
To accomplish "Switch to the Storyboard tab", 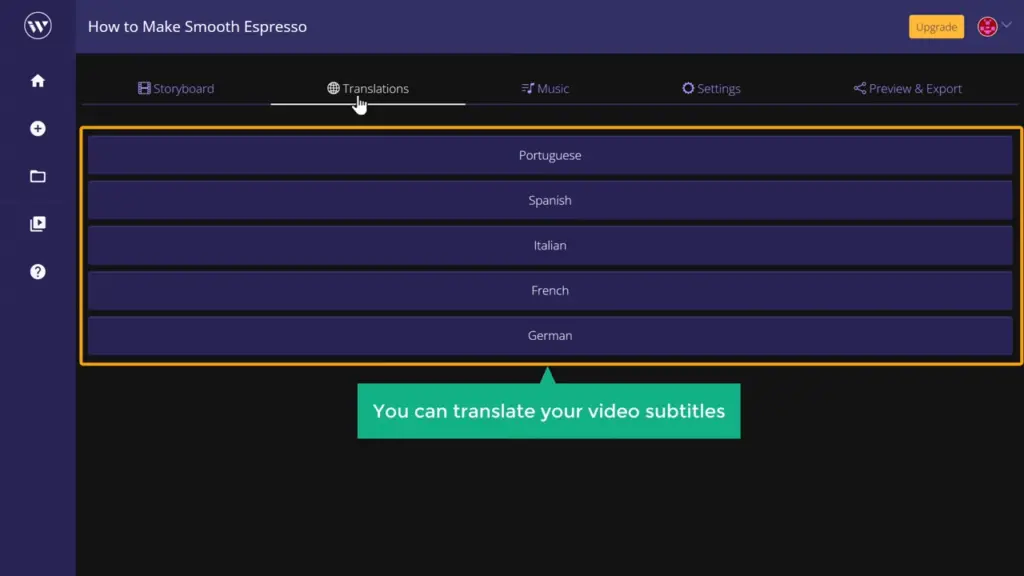I will (x=176, y=88).
